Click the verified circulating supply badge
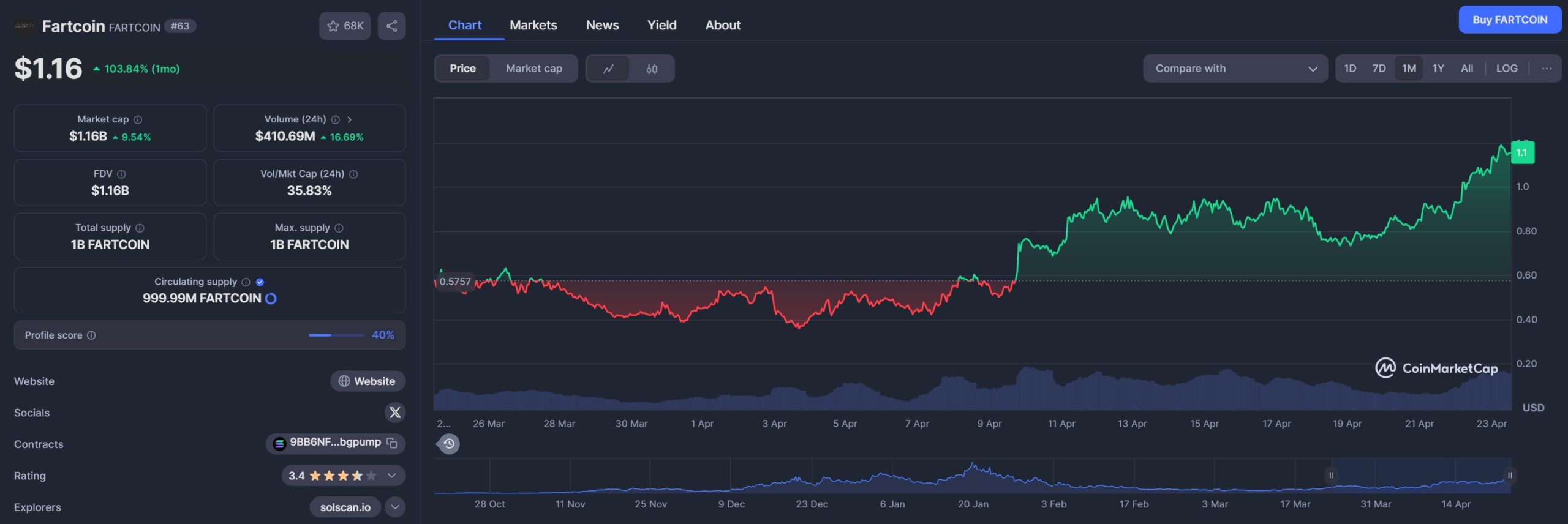The image size is (1568, 524). [260, 282]
